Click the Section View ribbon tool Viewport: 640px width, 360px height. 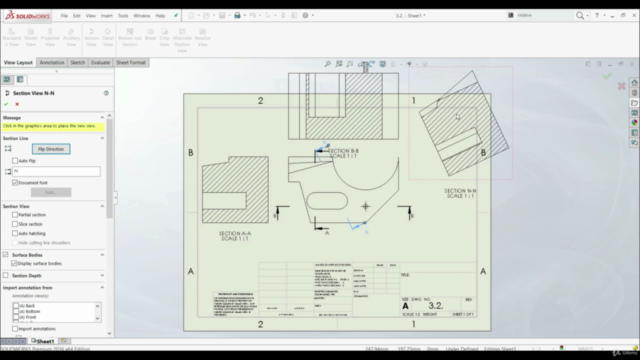pyautogui.click(x=91, y=38)
